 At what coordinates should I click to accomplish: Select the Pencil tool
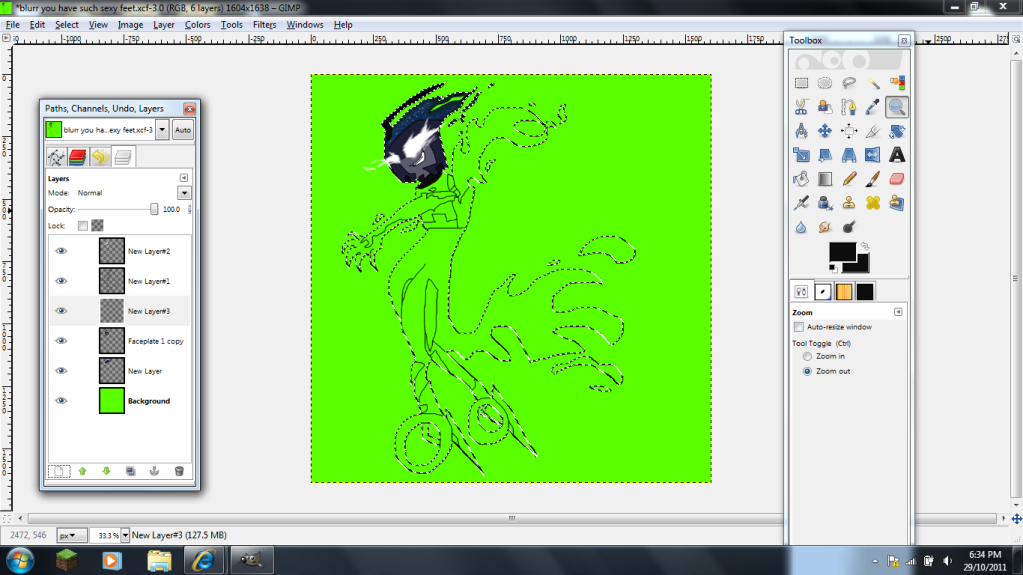coord(849,179)
